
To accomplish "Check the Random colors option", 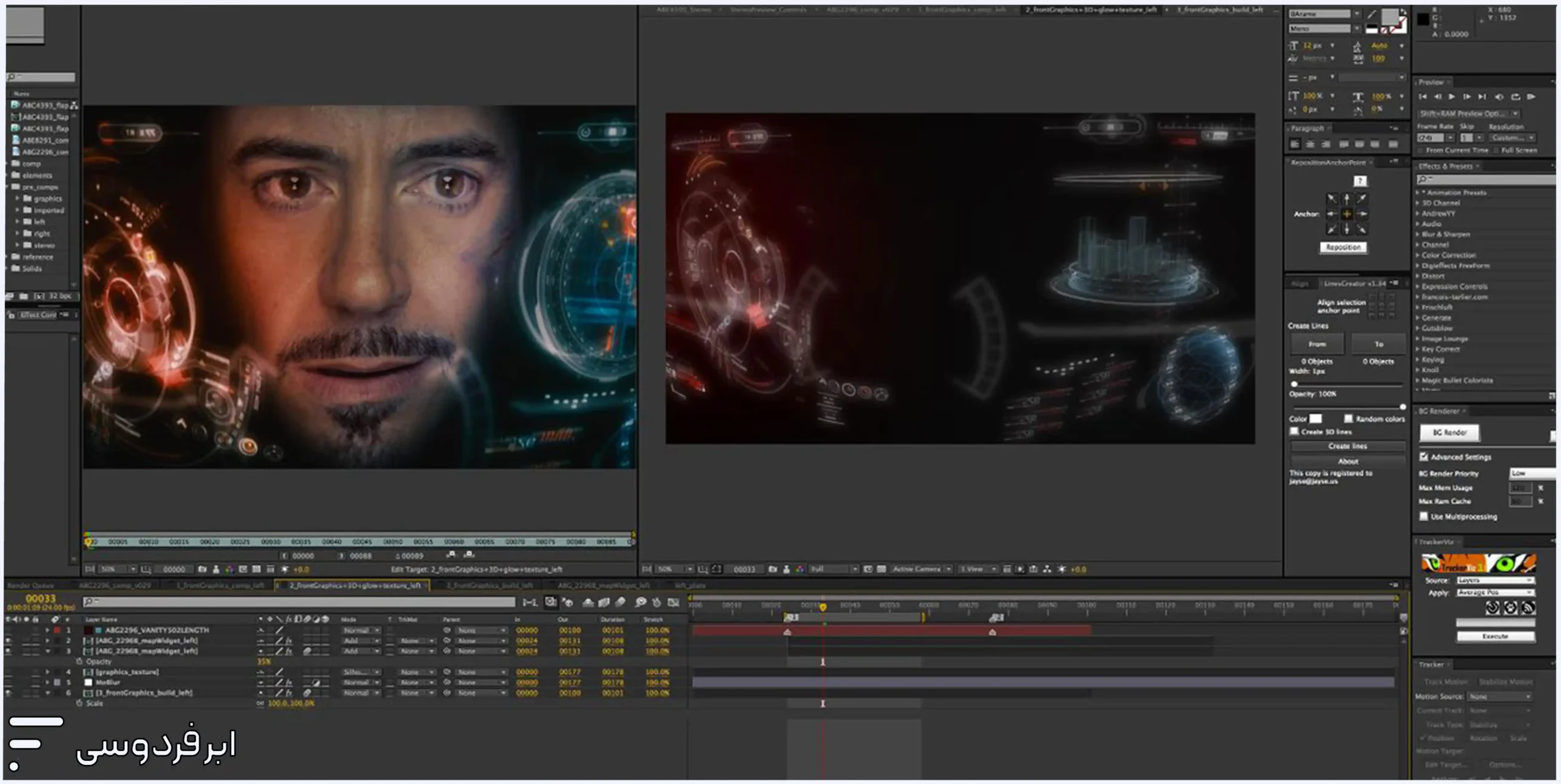I will 1348,419.
